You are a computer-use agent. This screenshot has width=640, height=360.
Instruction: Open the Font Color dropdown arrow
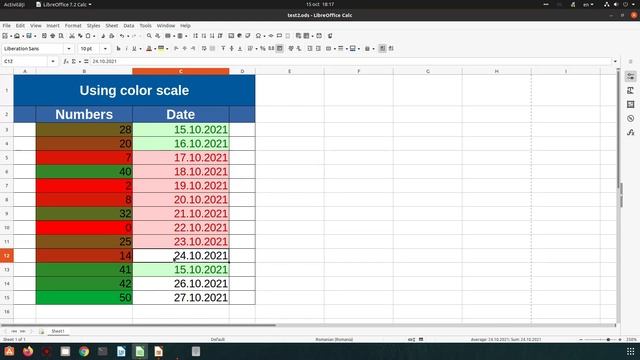pyautogui.click(x=155, y=49)
